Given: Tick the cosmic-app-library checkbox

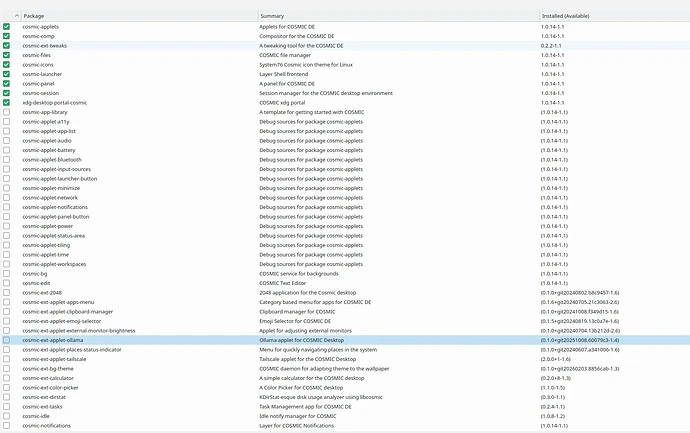Looking at the screenshot, I should pos(6,112).
